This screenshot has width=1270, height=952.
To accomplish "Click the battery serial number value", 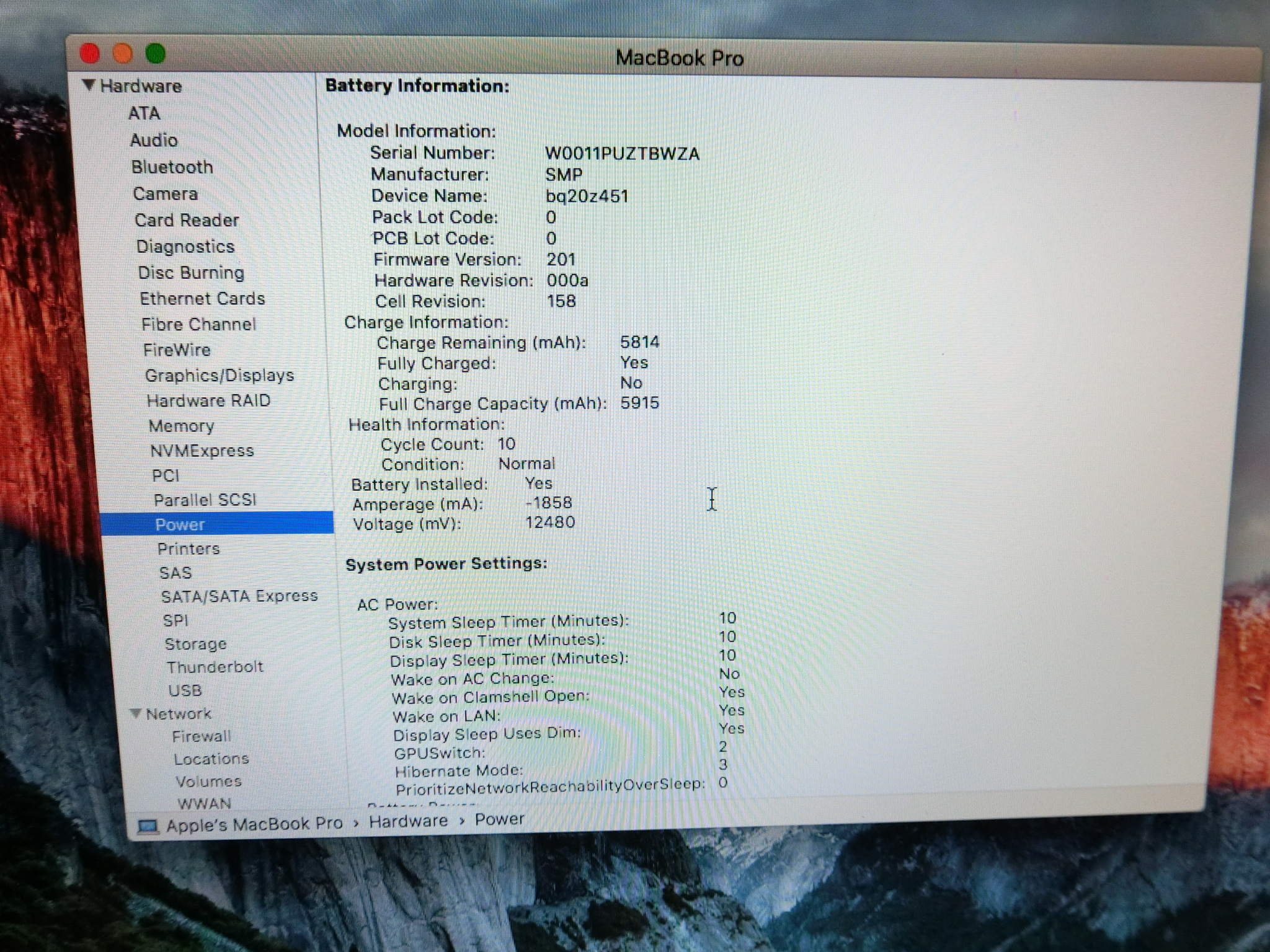I will 622,154.
